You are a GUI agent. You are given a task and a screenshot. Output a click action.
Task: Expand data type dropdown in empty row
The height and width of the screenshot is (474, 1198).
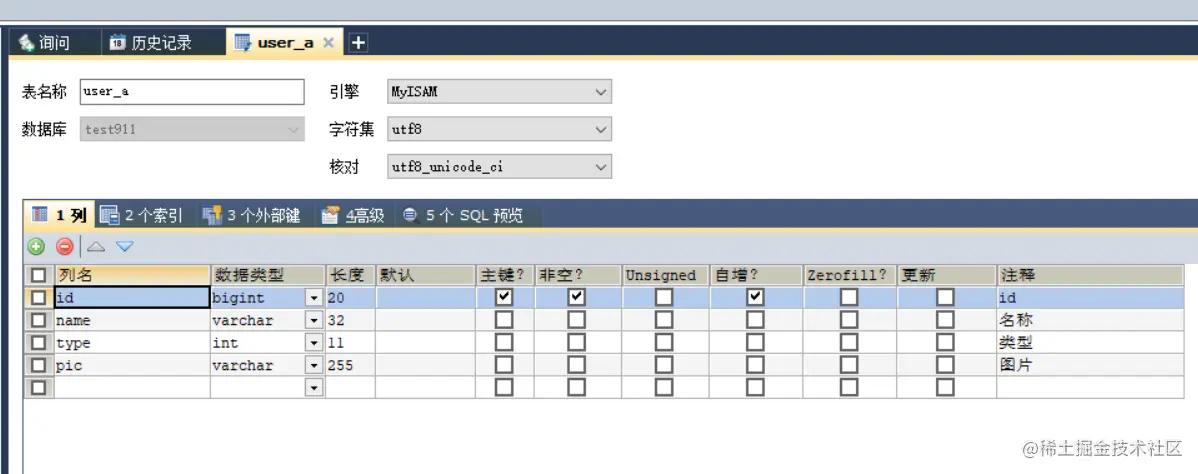(x=314, y=388)
